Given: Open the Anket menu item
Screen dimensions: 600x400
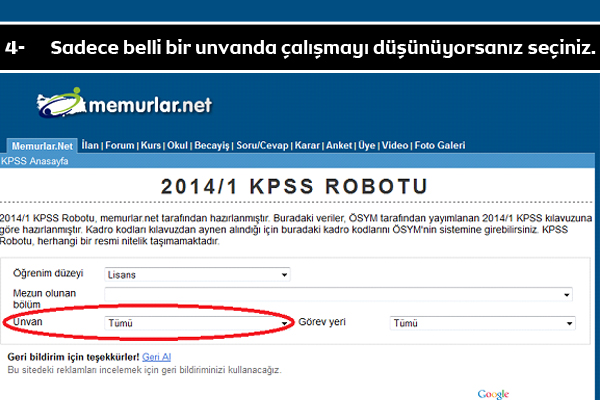Looking at the screenshot, I should [339, 145].
